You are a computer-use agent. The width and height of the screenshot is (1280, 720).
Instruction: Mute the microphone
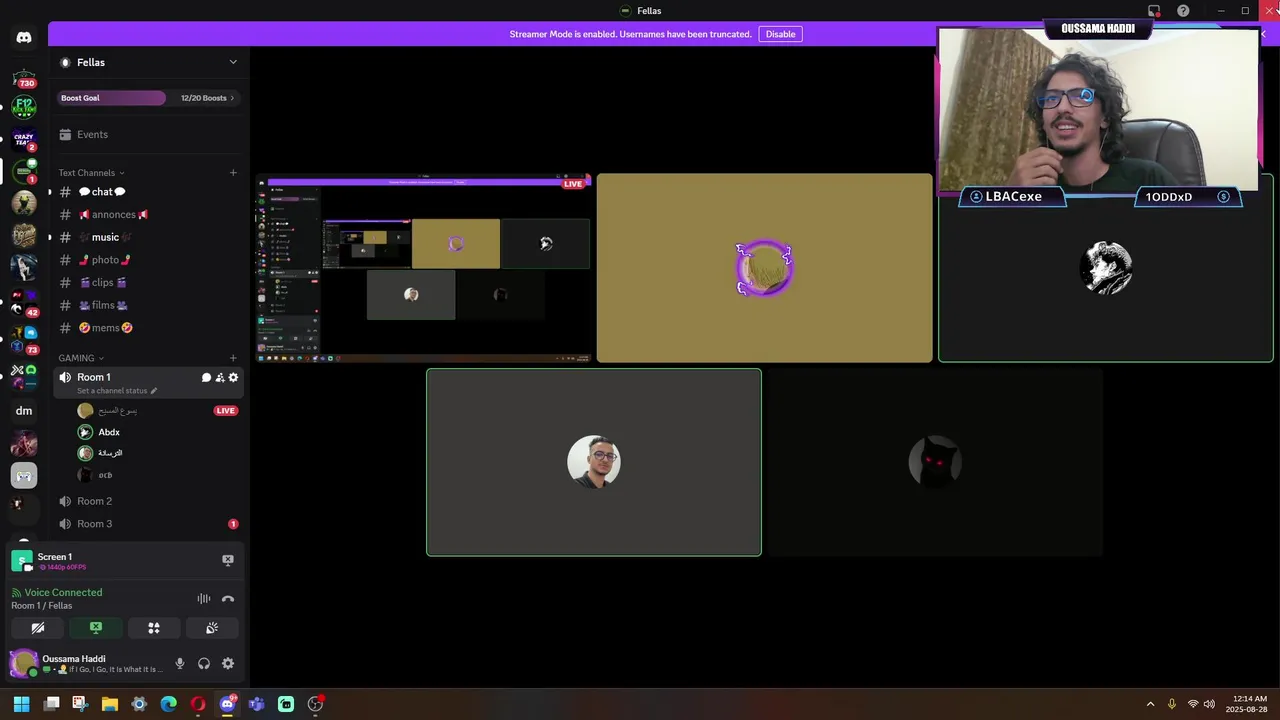point(180,663)
